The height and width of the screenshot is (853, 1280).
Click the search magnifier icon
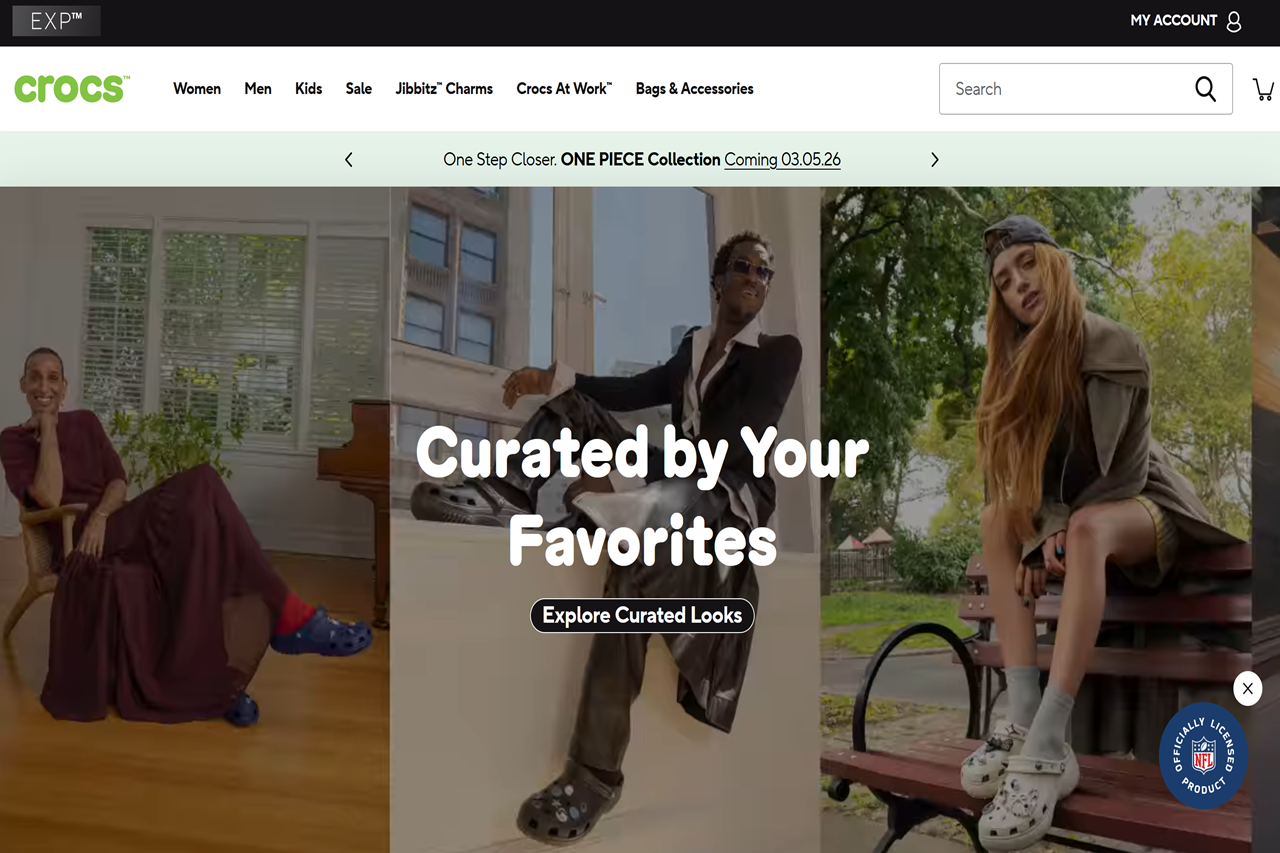click(1205, 89)
